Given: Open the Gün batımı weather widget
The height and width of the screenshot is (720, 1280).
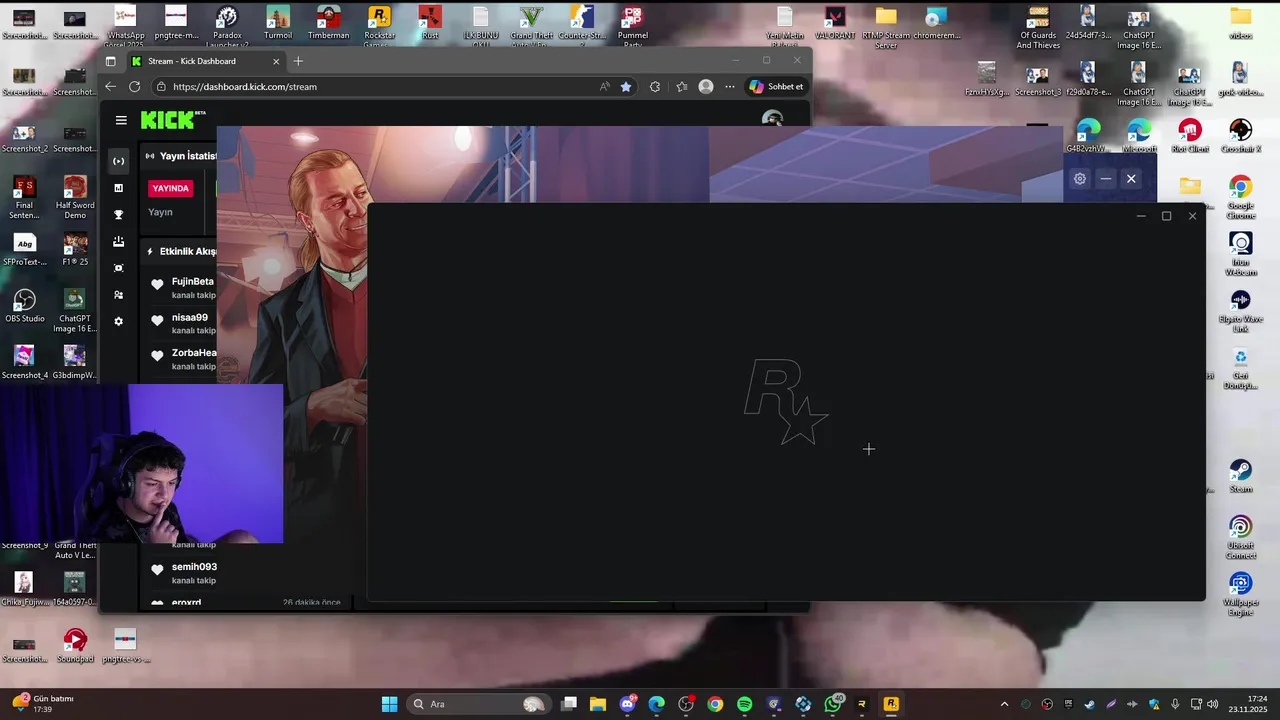Looking at the screenshot, I should 42,704.
